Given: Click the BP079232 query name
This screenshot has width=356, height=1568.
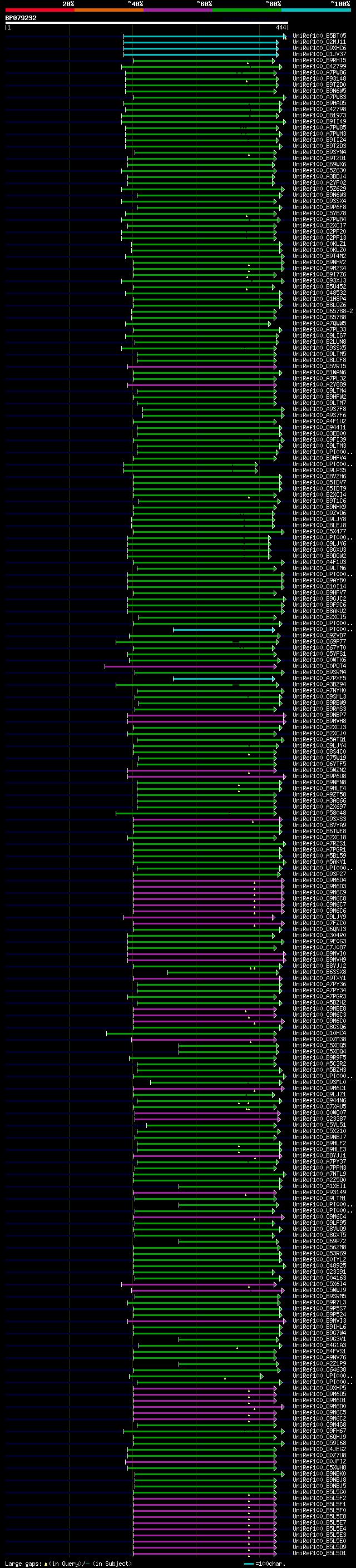Looking at the screenshot, I should point(21,18).
